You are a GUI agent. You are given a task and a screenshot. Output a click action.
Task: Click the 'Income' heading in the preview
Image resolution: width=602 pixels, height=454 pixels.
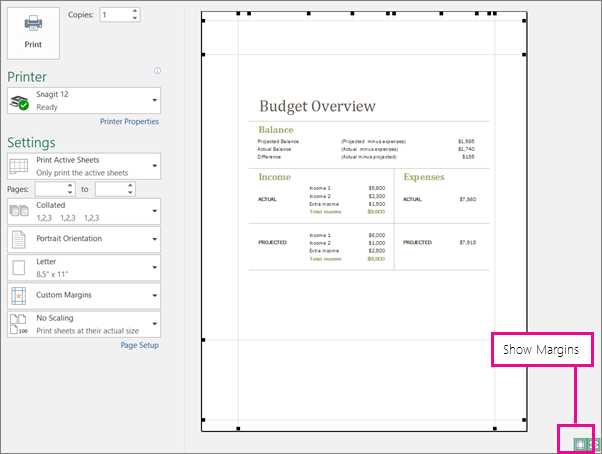point(275,177)
